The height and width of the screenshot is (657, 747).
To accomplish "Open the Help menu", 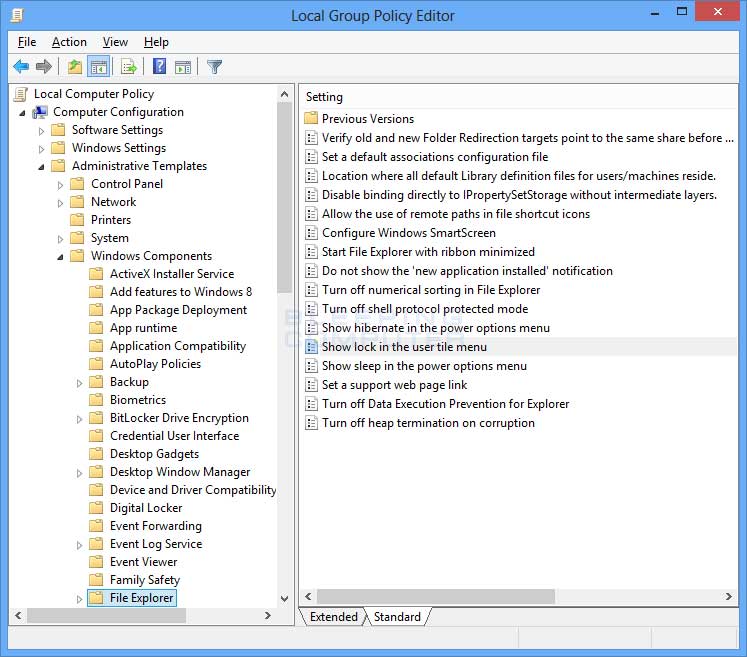I will 156,42.
